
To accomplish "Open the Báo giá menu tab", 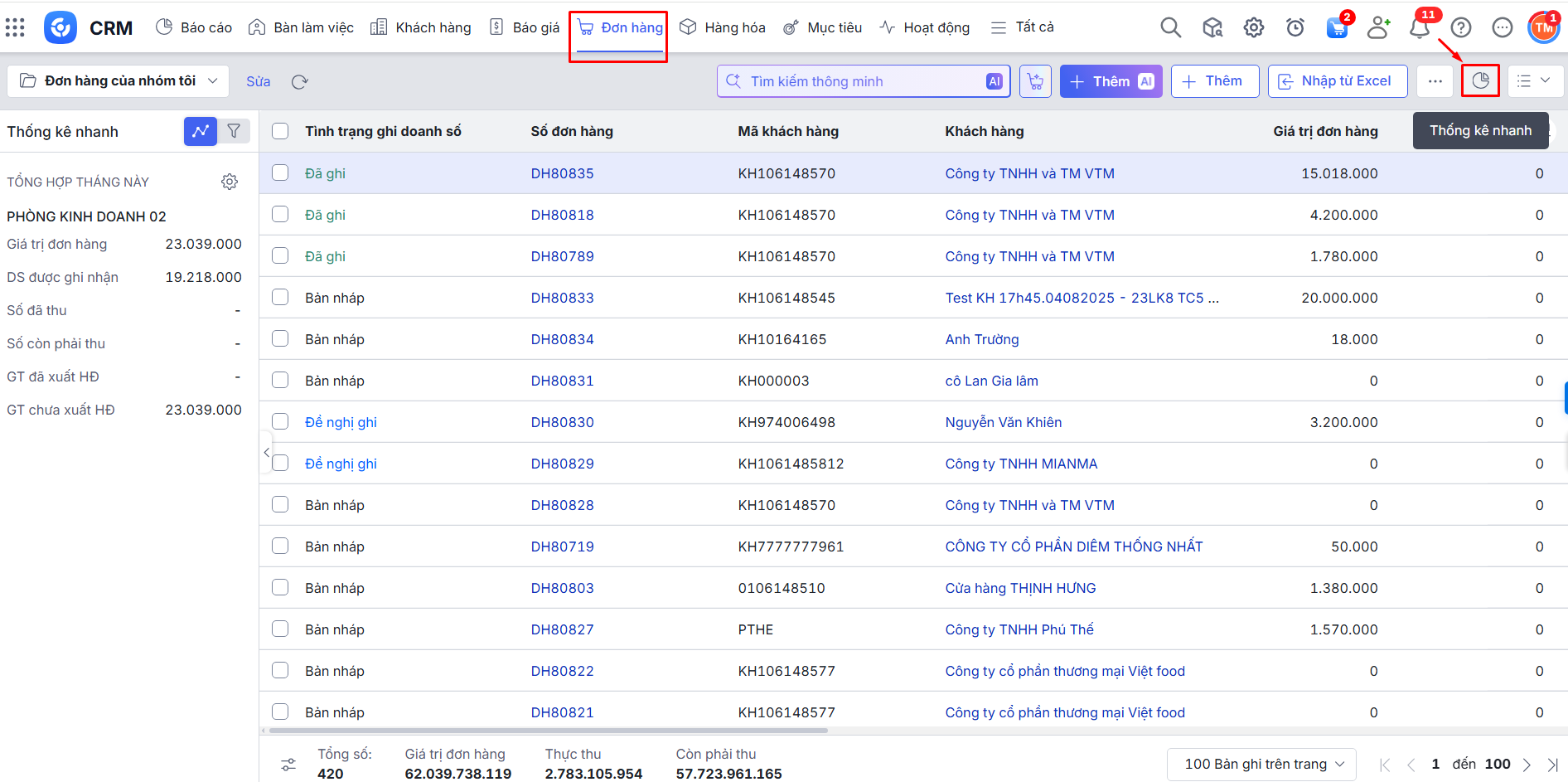I will (525, 27).
